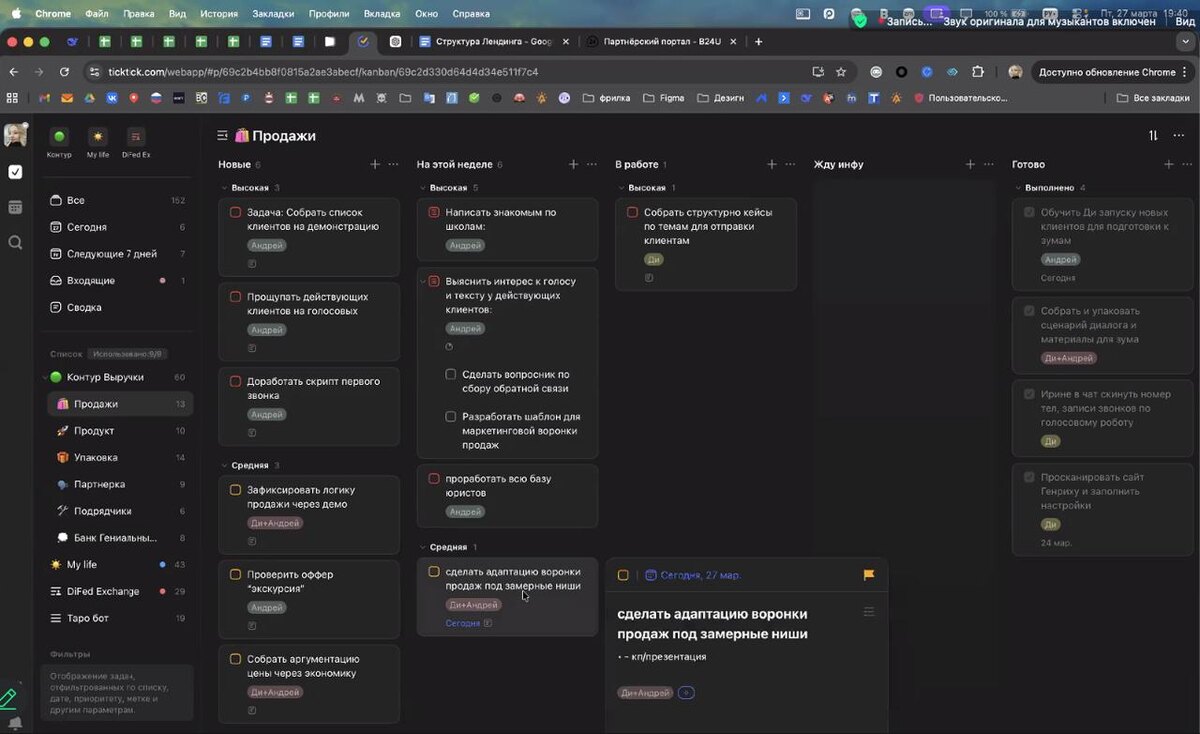Collapse Выполнено group in Готово column
The image size is (1200, 734).
click(x=1018, y=188)
